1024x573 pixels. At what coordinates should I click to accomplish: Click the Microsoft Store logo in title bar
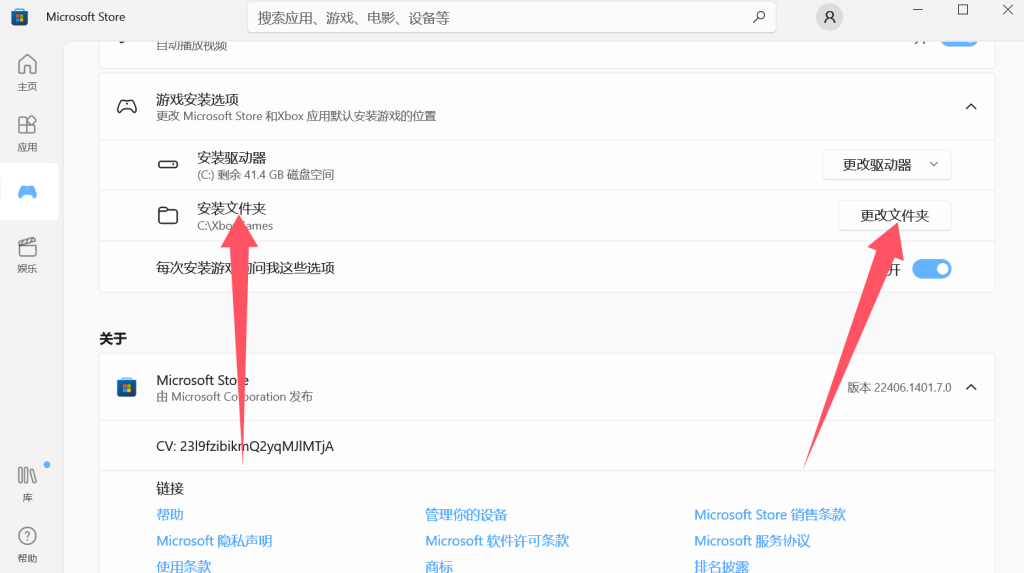pos(20,17)
